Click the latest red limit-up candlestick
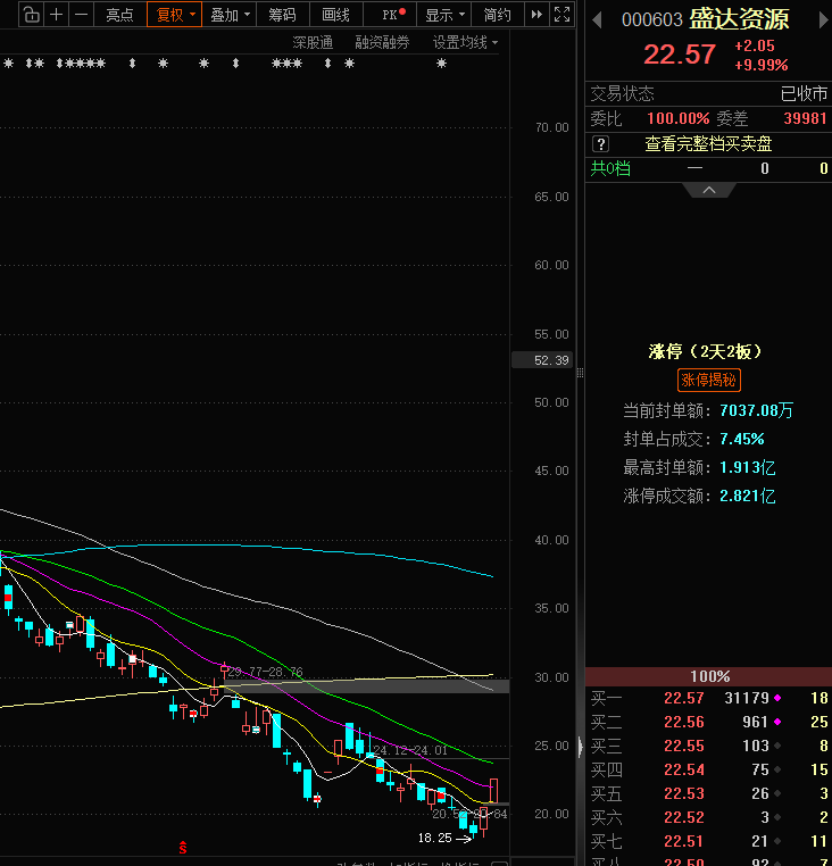Screen dimensions: 832x866 pos(493,790)
